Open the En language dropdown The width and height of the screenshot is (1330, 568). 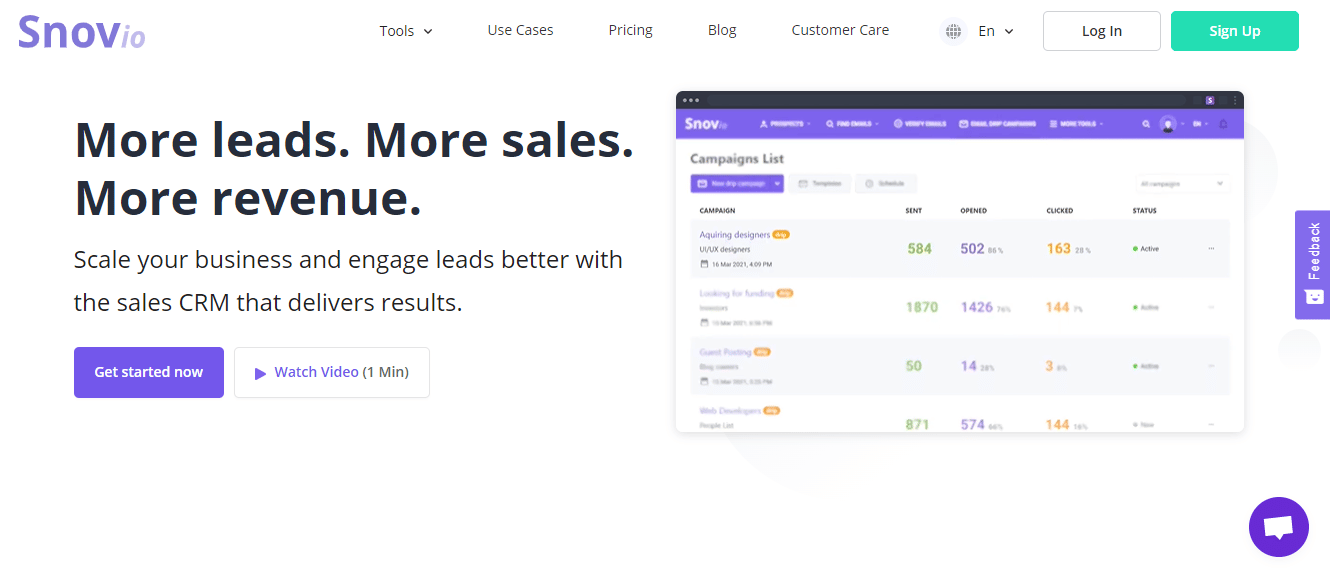click(995, 31)
